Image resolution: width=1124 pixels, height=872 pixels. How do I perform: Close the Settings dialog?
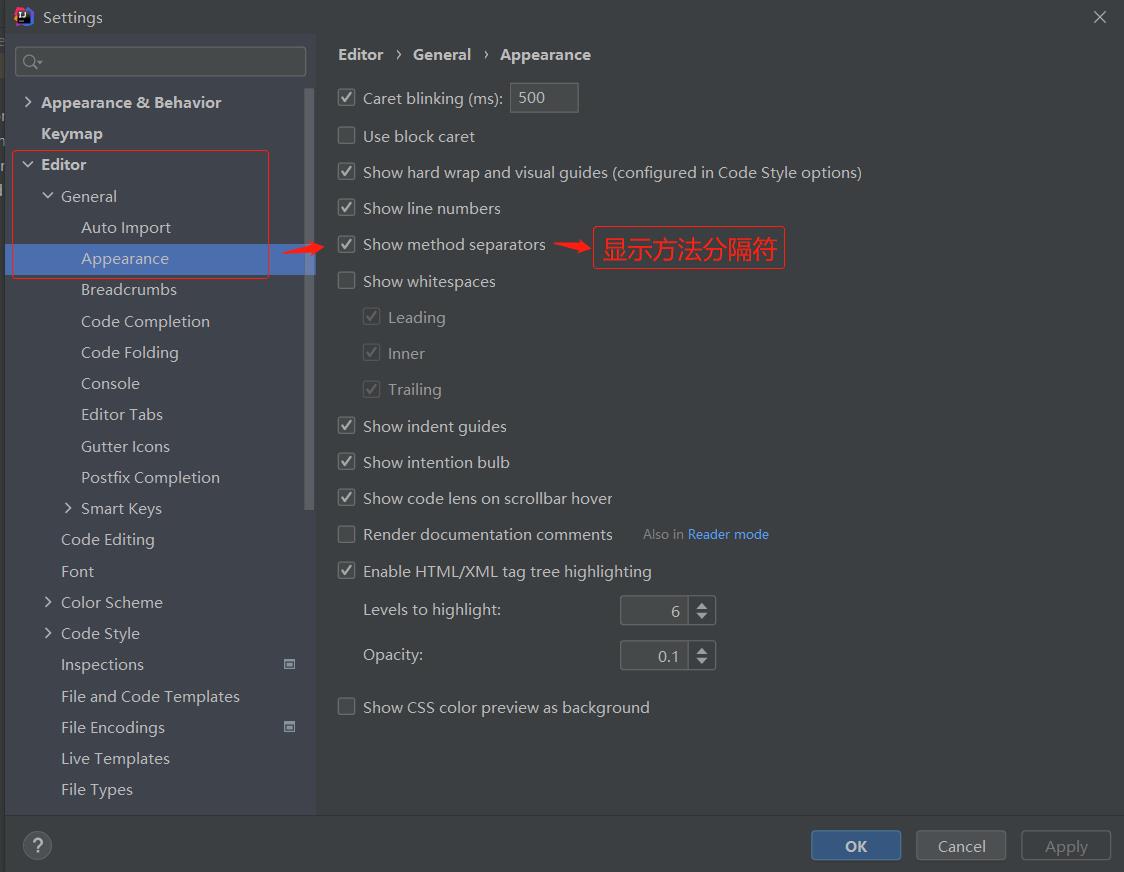pyautogui.click(x=1100, y=17)
